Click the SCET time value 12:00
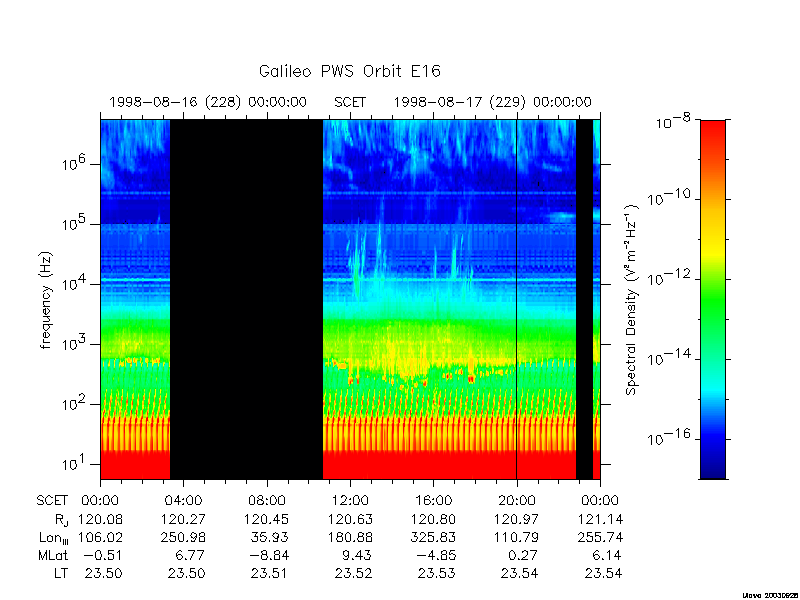Image resolution: width=800 pixels, height=600 pixels. [x=350, y=501]
